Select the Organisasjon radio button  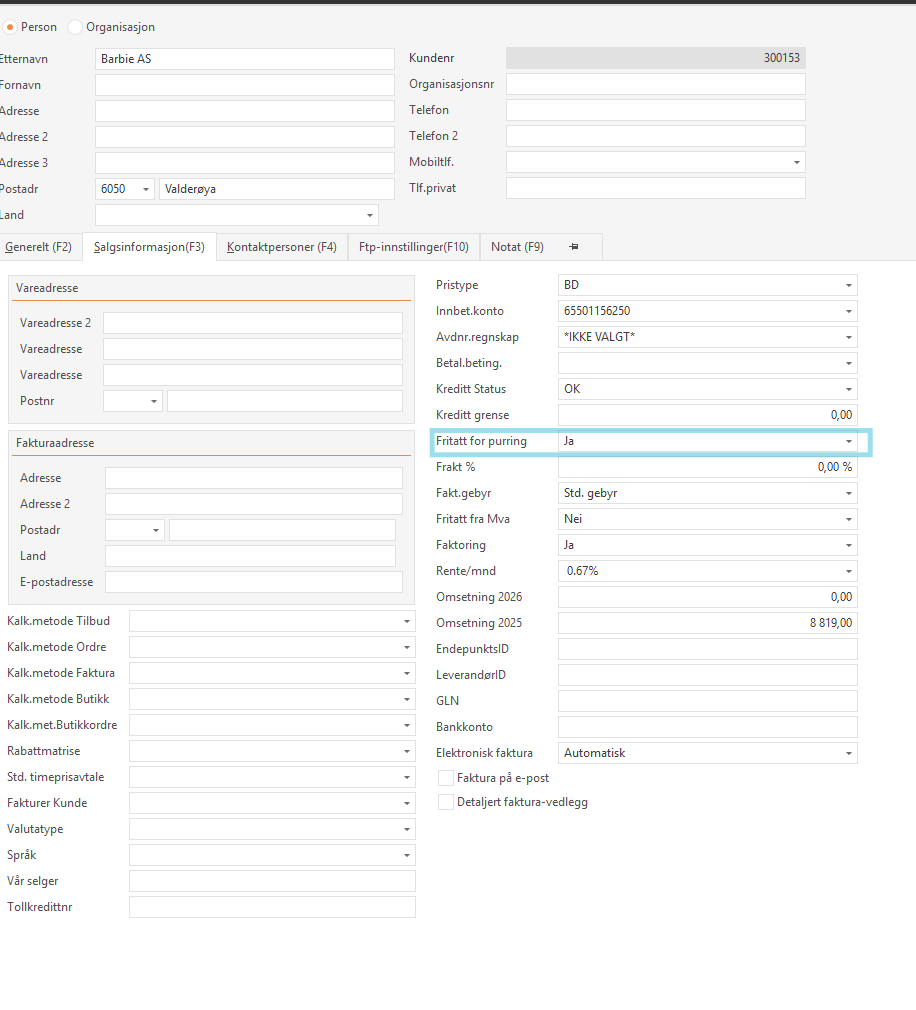pyautogui.click(x=75, y=27)
